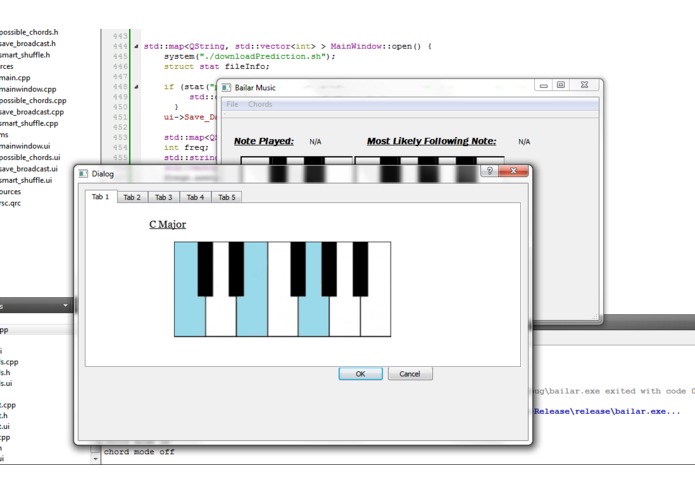This screenshot has height=494, width=695.
Task: Click the C-sharp black key on the piano
Action: click(x=205, y=269)
